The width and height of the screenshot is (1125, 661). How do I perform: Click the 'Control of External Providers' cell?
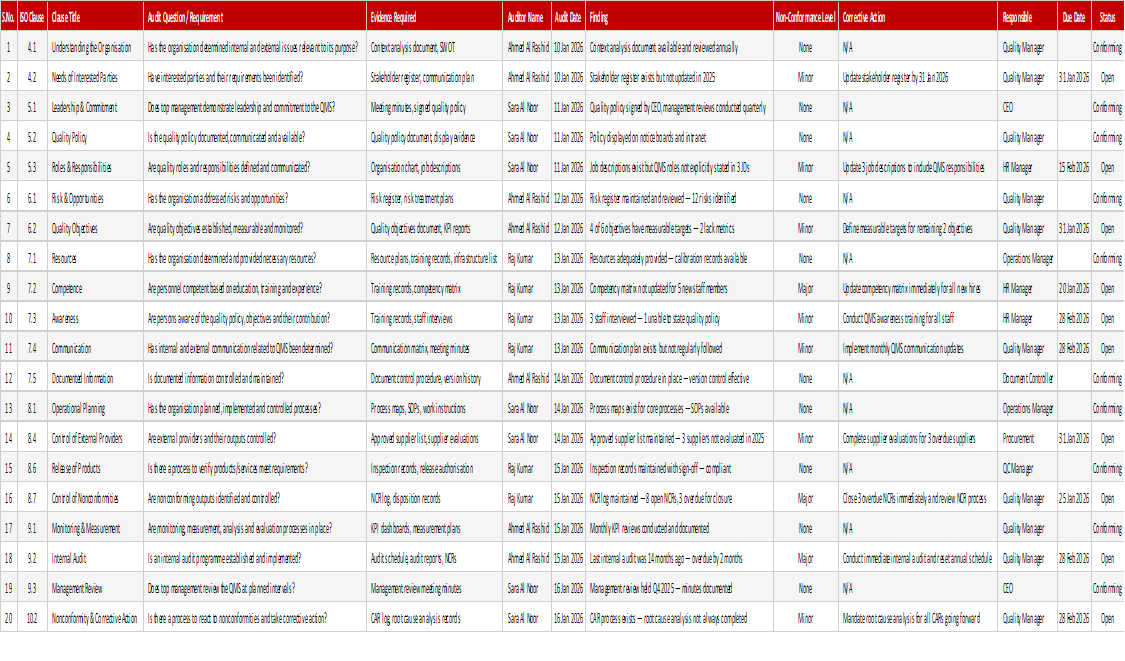point(95,438)
